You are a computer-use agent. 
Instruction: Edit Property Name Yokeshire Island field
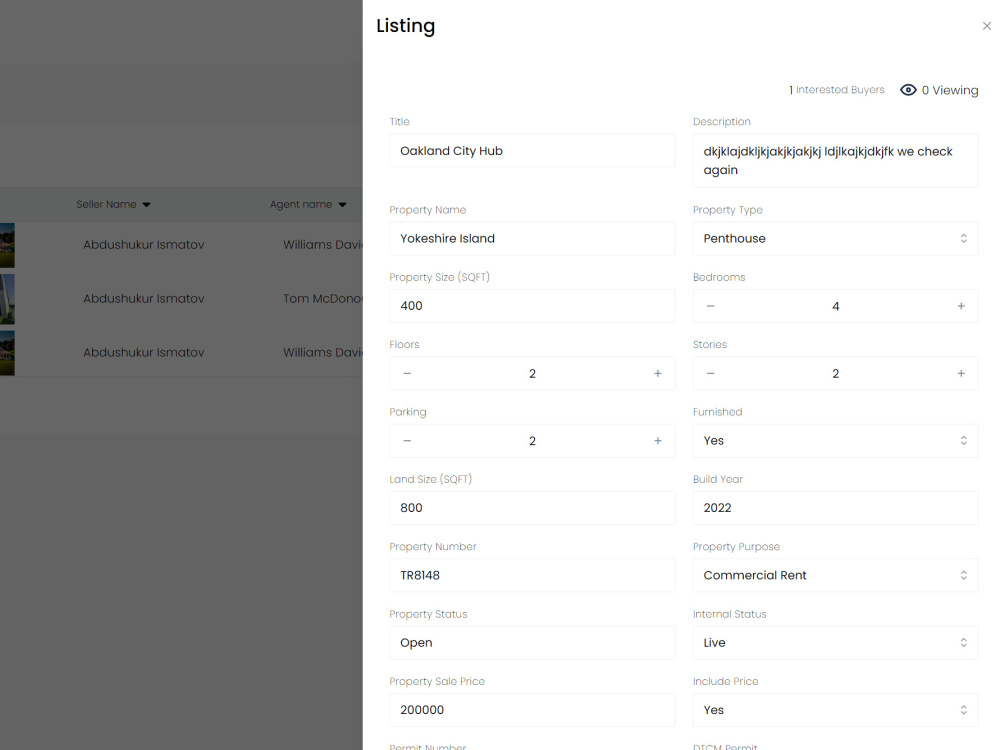(x=532, y=239)
